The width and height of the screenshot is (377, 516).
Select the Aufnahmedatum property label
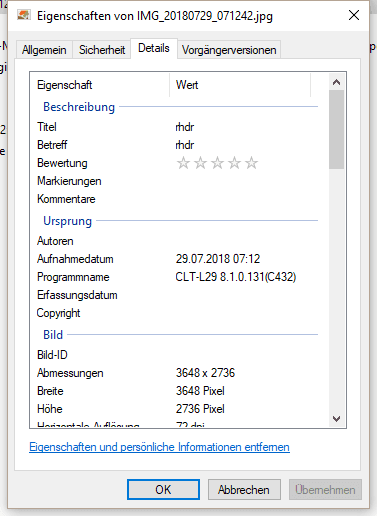point(75,259)
